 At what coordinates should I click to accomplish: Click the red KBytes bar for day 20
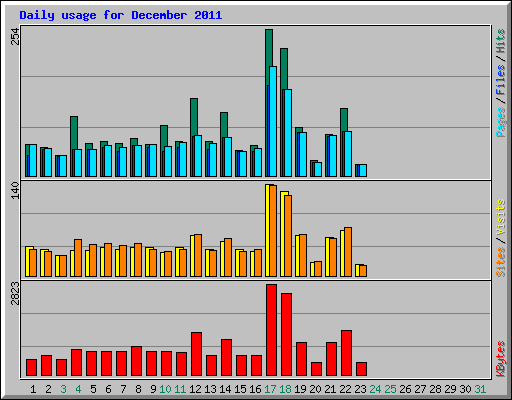(x=316, y=369)
